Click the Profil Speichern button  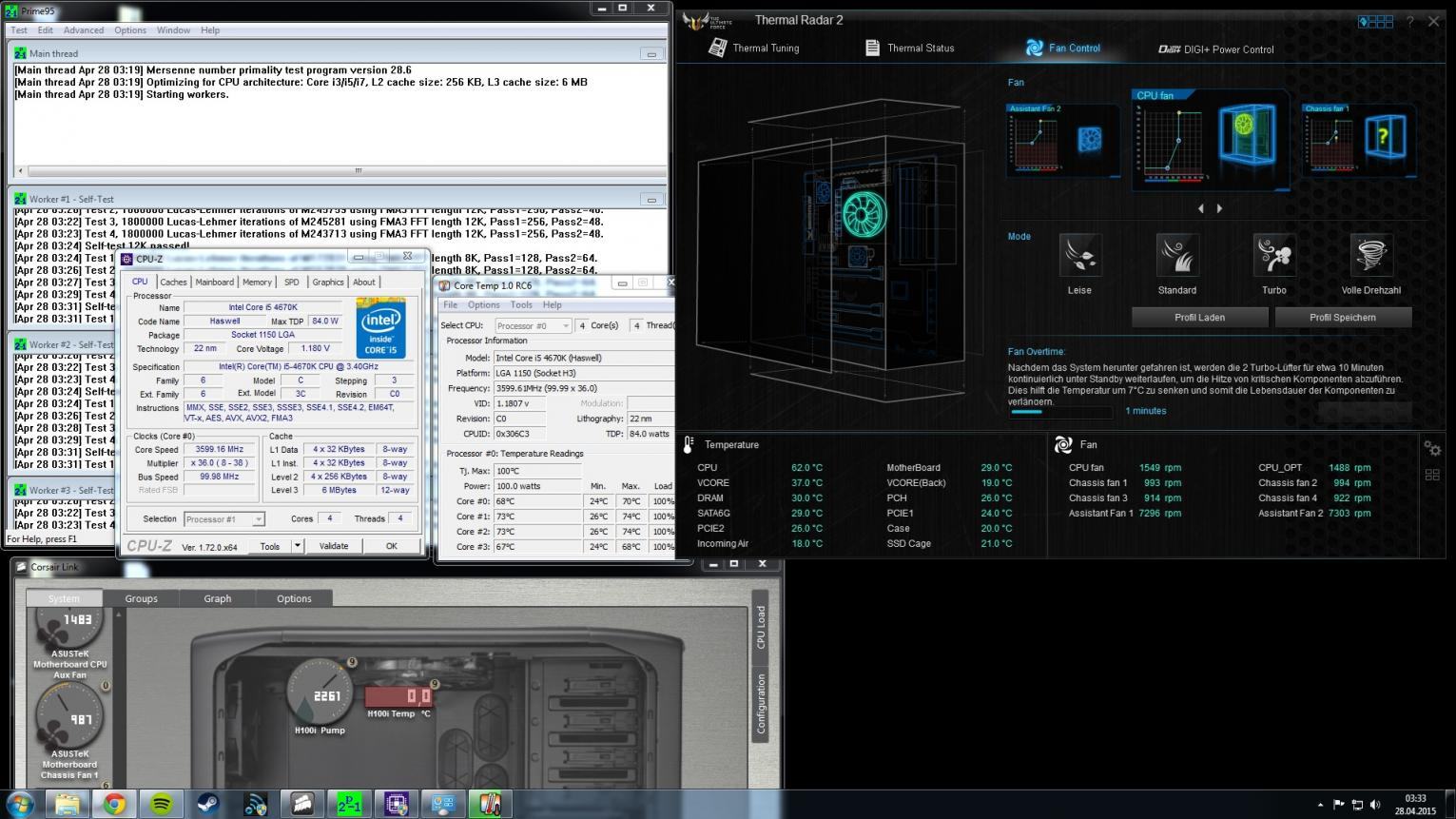1342,318
